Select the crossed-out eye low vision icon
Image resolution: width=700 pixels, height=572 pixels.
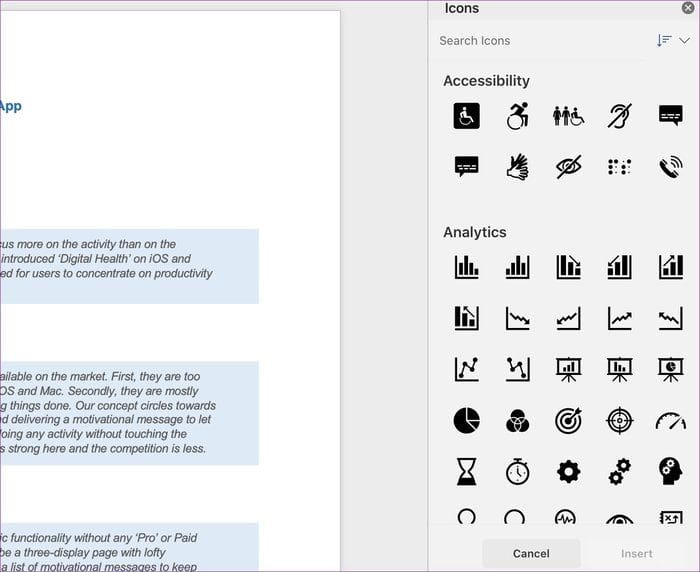(x=569, y=167)
